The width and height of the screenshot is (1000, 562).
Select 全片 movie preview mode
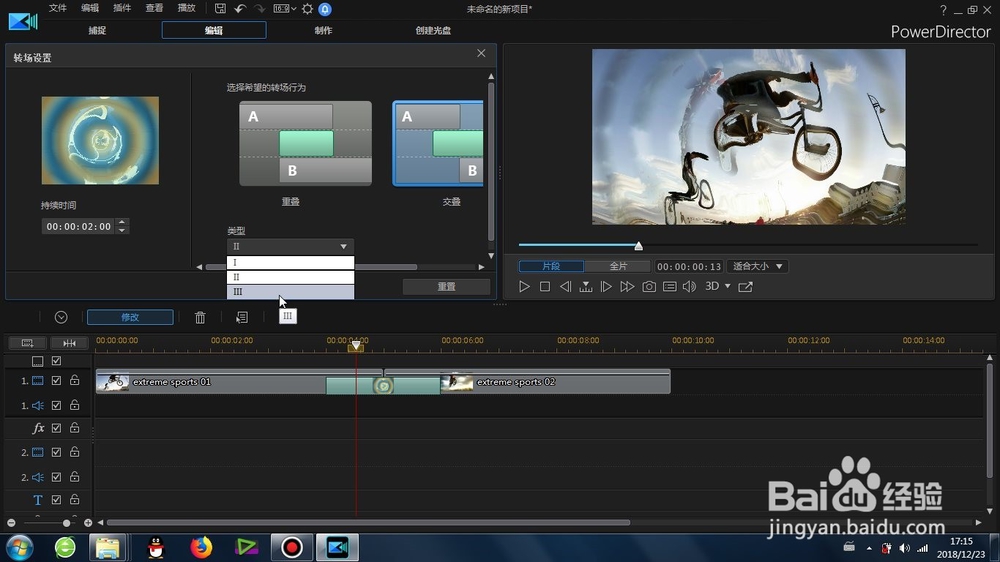618,266
